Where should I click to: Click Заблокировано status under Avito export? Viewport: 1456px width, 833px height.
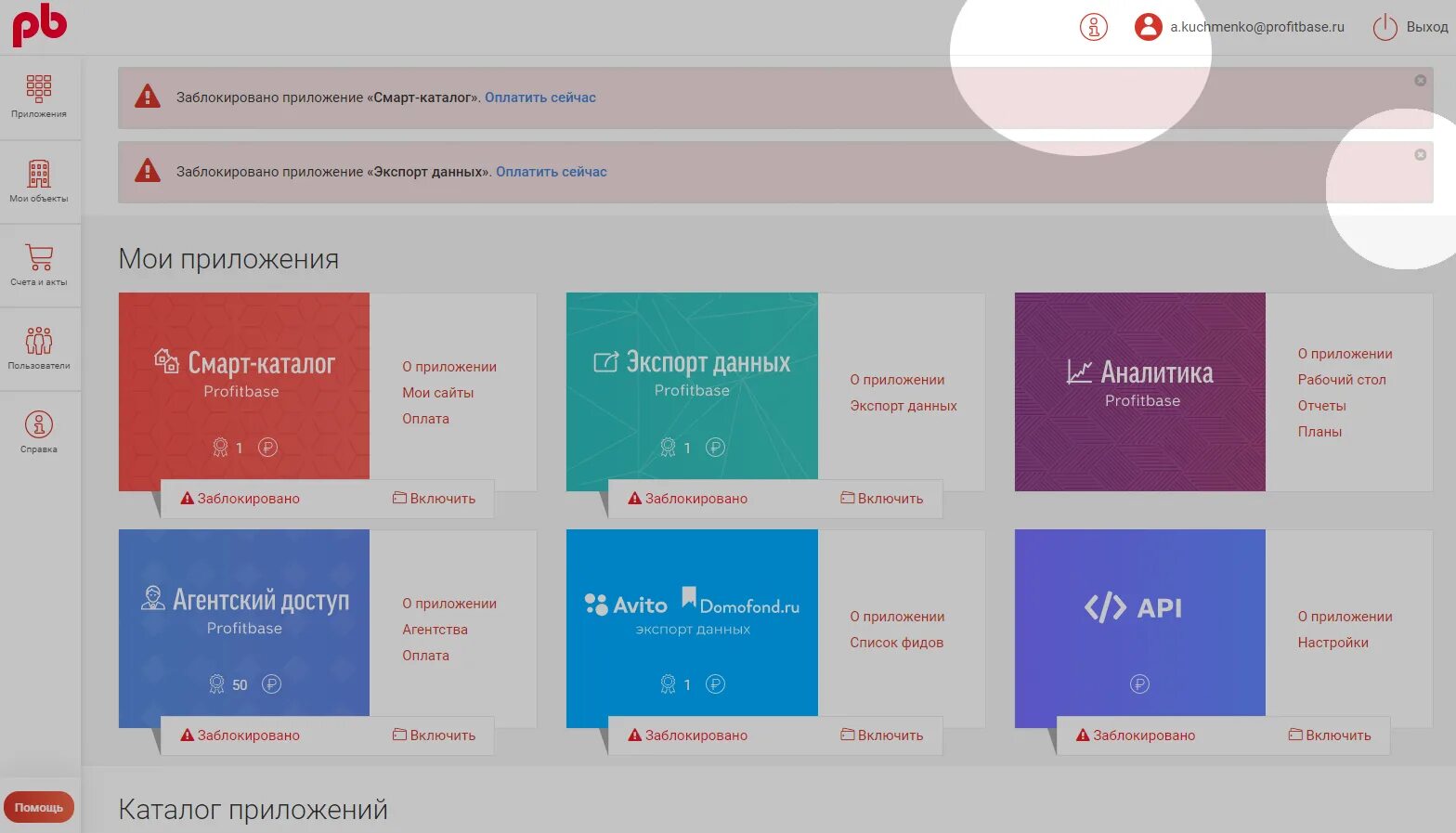point(688,735)
